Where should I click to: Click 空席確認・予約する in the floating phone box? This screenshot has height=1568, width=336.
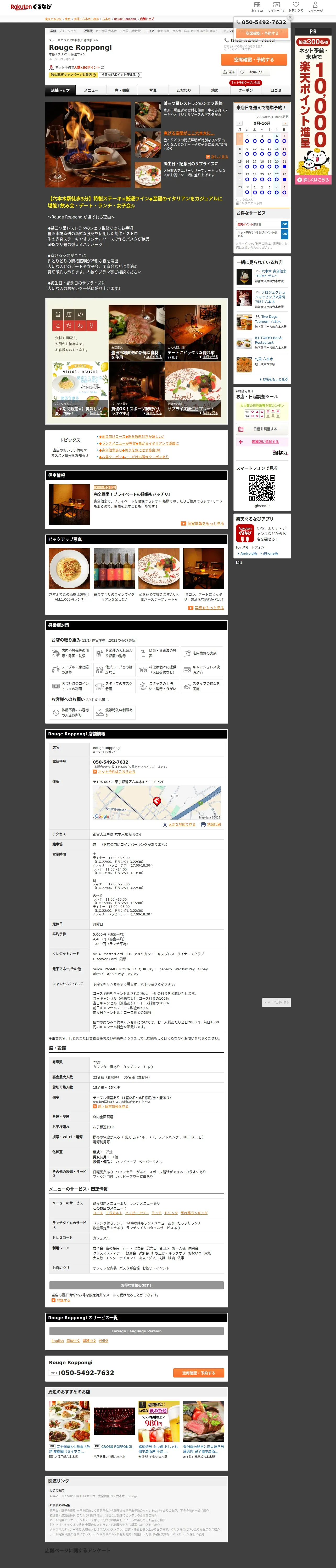(x=262, y=33)
